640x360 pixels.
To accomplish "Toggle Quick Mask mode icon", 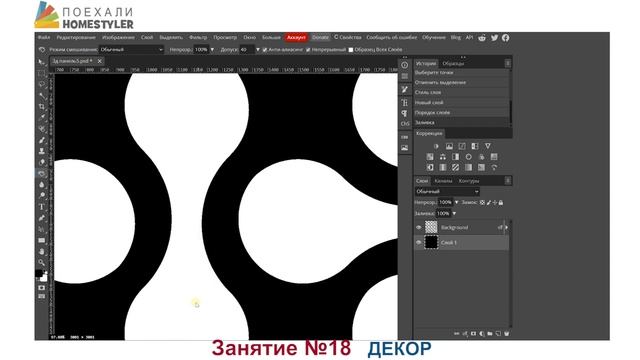I will click(x=41, y=288).
